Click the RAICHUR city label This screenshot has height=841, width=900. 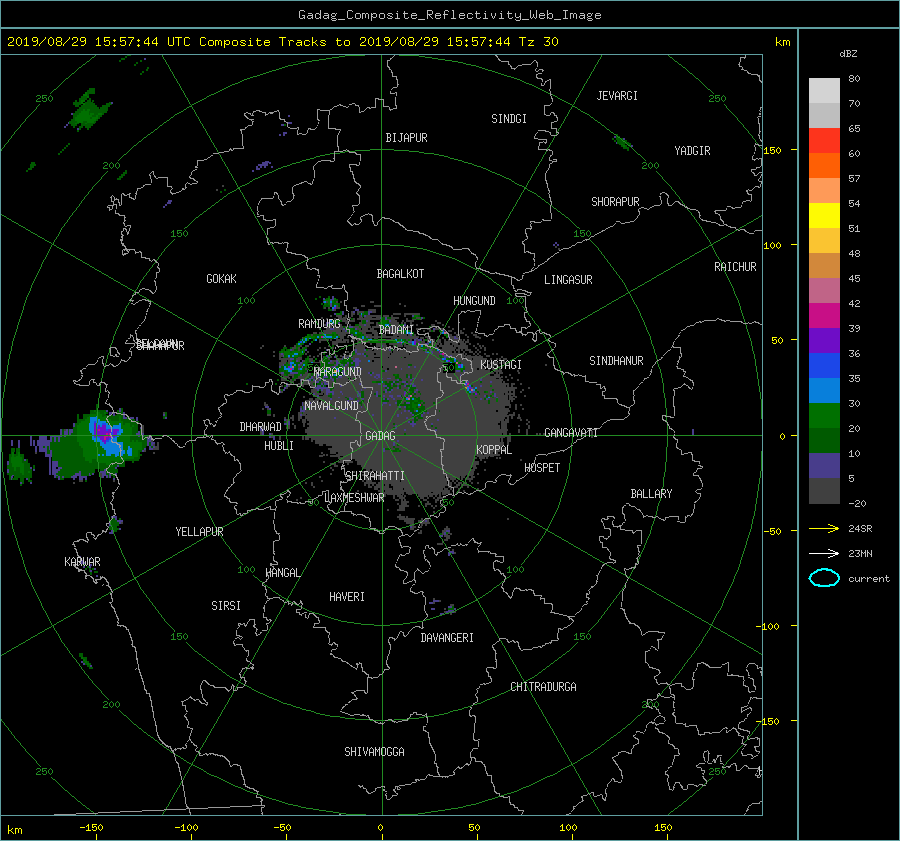735,267
